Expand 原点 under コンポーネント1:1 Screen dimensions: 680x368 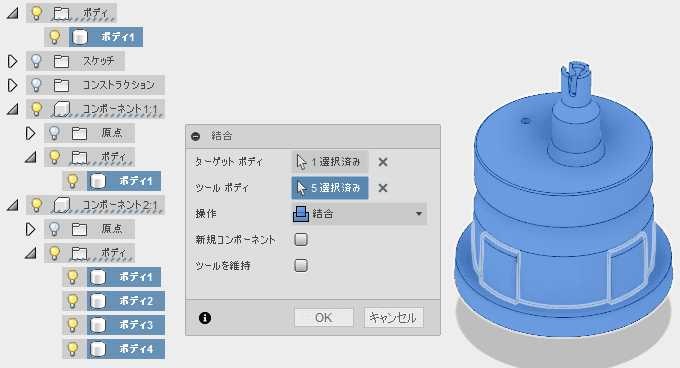30,133
